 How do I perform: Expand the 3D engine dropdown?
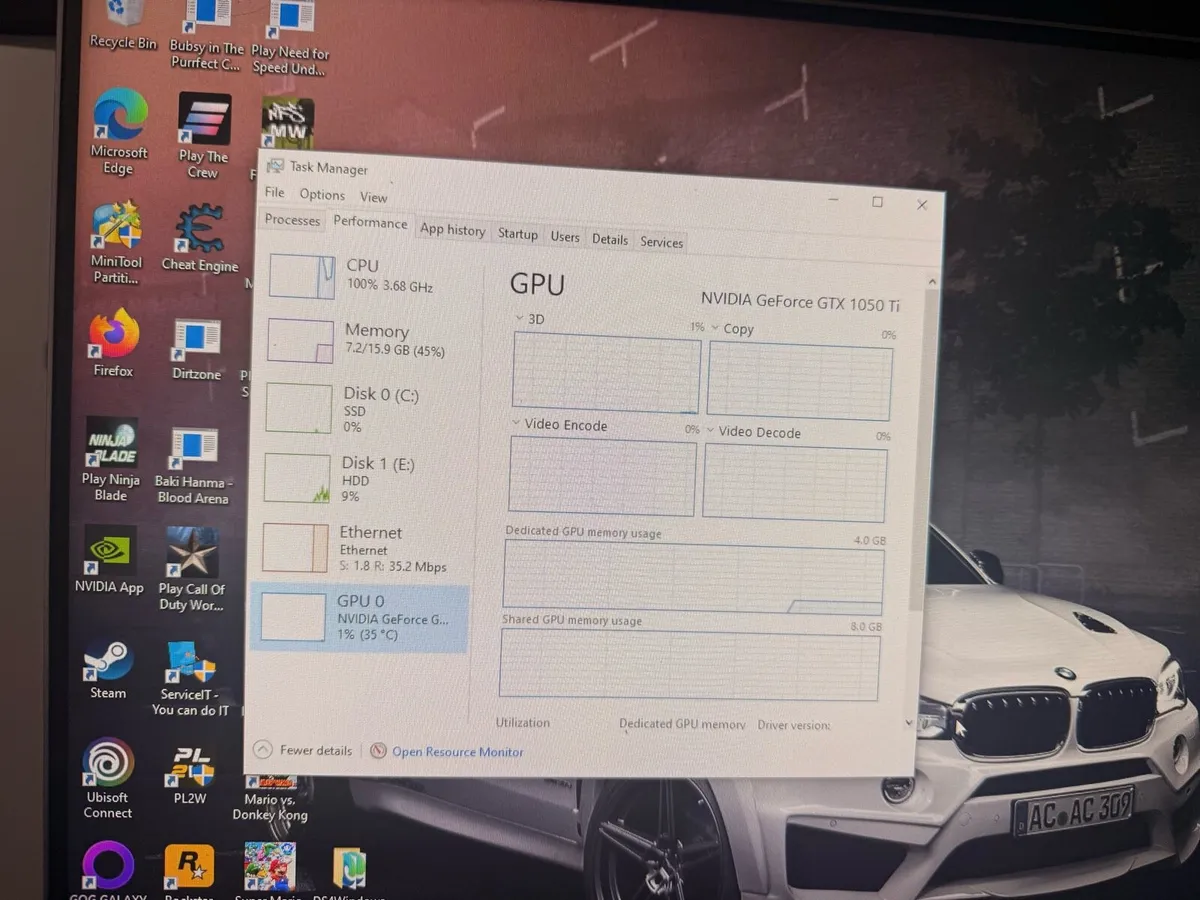click(519, 318)
